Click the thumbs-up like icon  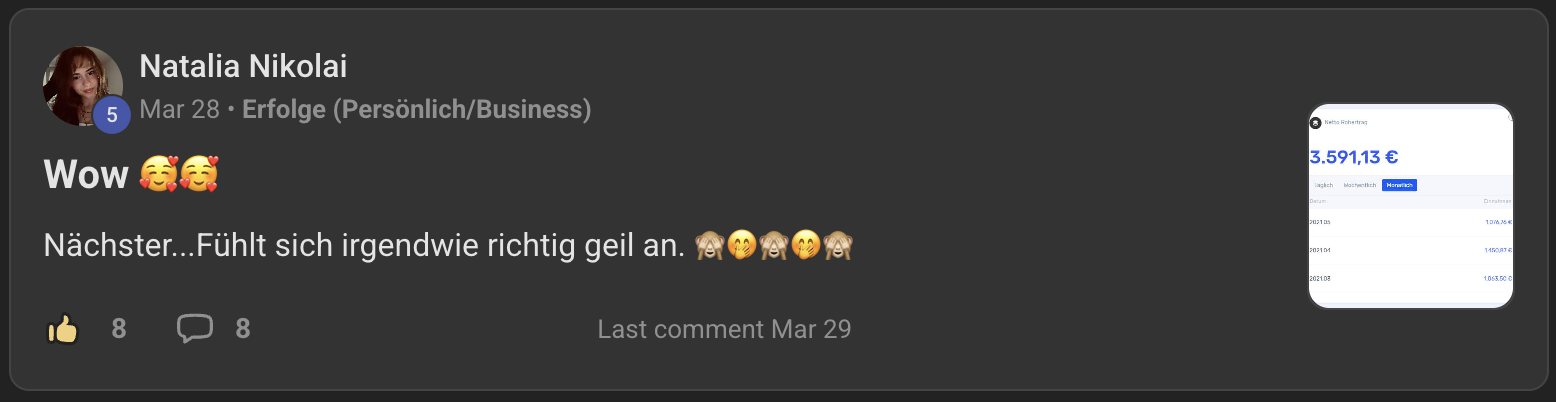(63, 329)
